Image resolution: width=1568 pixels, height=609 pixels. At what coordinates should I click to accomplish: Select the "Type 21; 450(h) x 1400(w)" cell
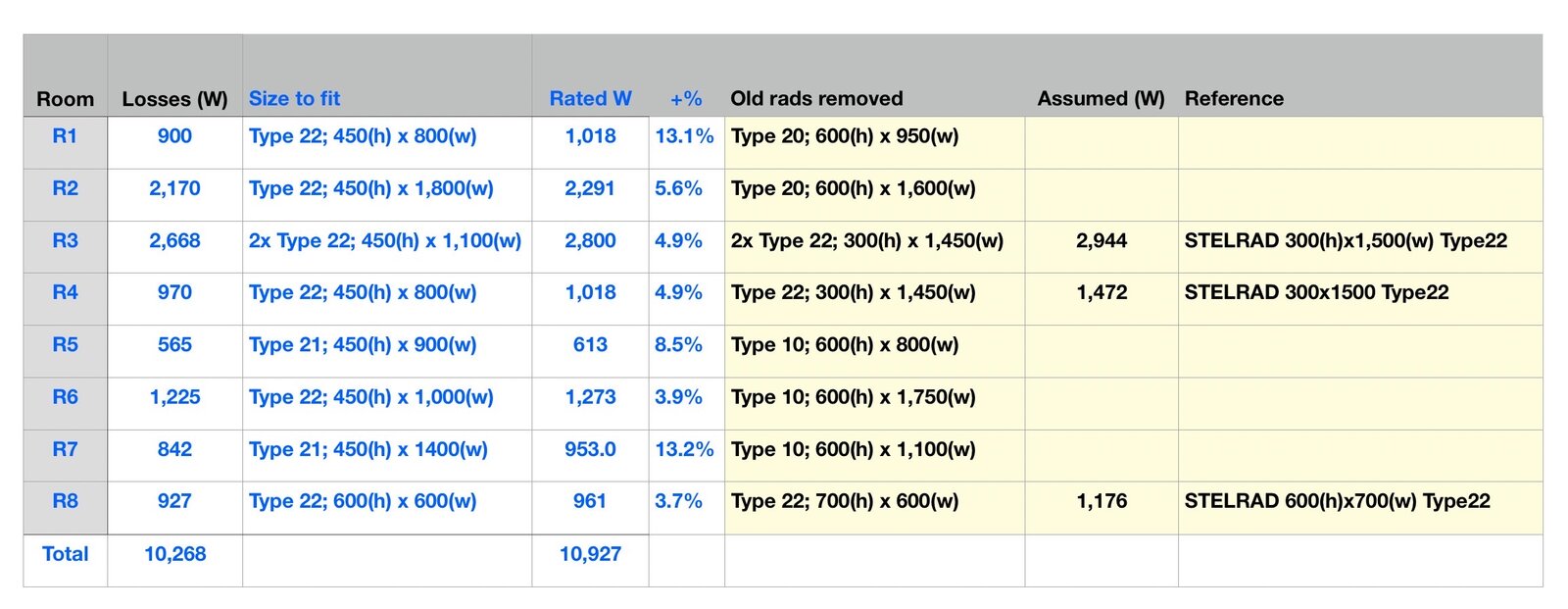click(x=368, y=449)
